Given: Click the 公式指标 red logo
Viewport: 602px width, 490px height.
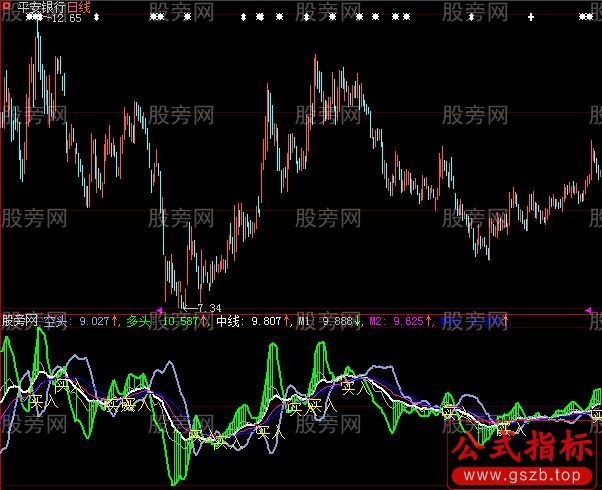Looking at the screenshot, I should 518,448.
